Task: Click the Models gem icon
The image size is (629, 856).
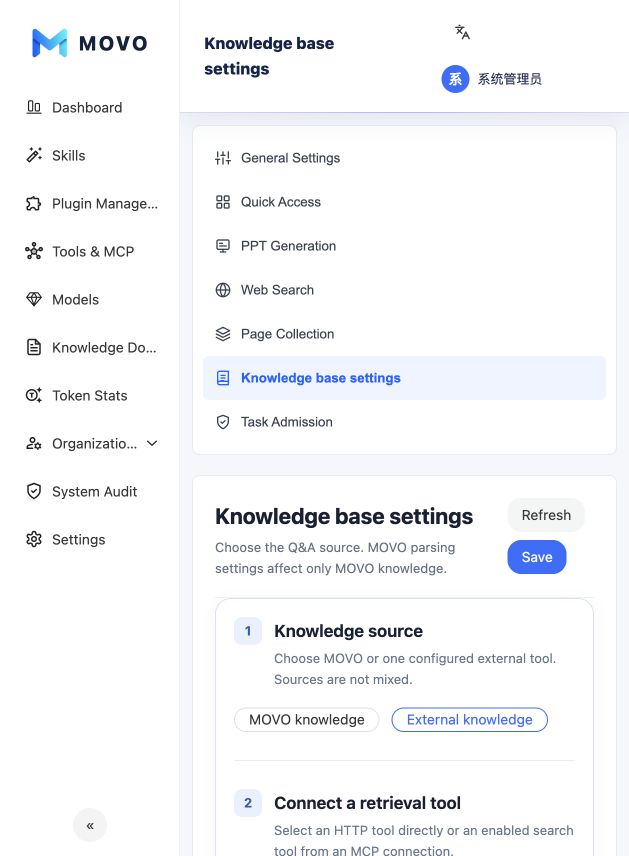Action: click(x=34, y=299)
